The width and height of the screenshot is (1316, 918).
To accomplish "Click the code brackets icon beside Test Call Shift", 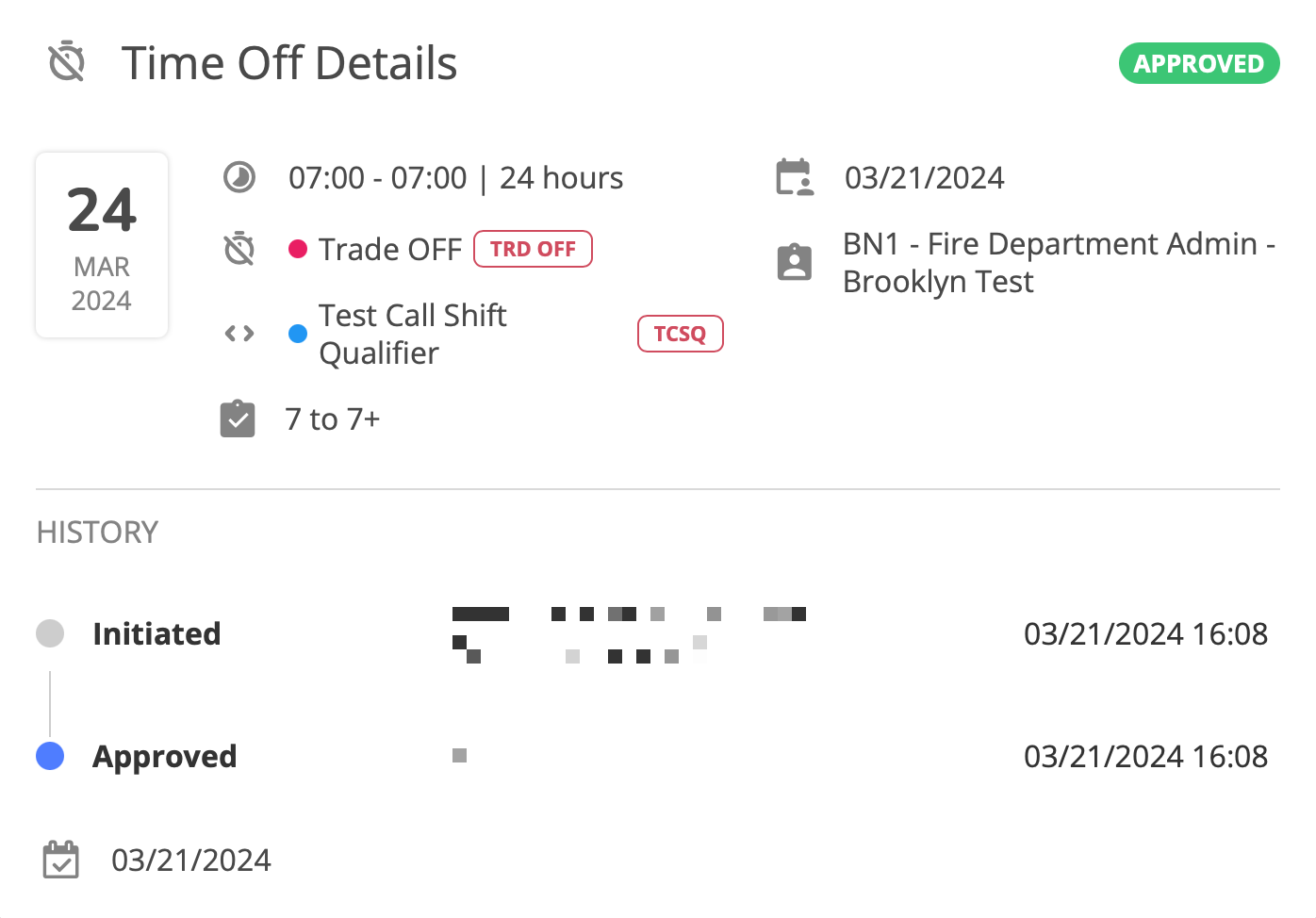I will tap(239, 334).
